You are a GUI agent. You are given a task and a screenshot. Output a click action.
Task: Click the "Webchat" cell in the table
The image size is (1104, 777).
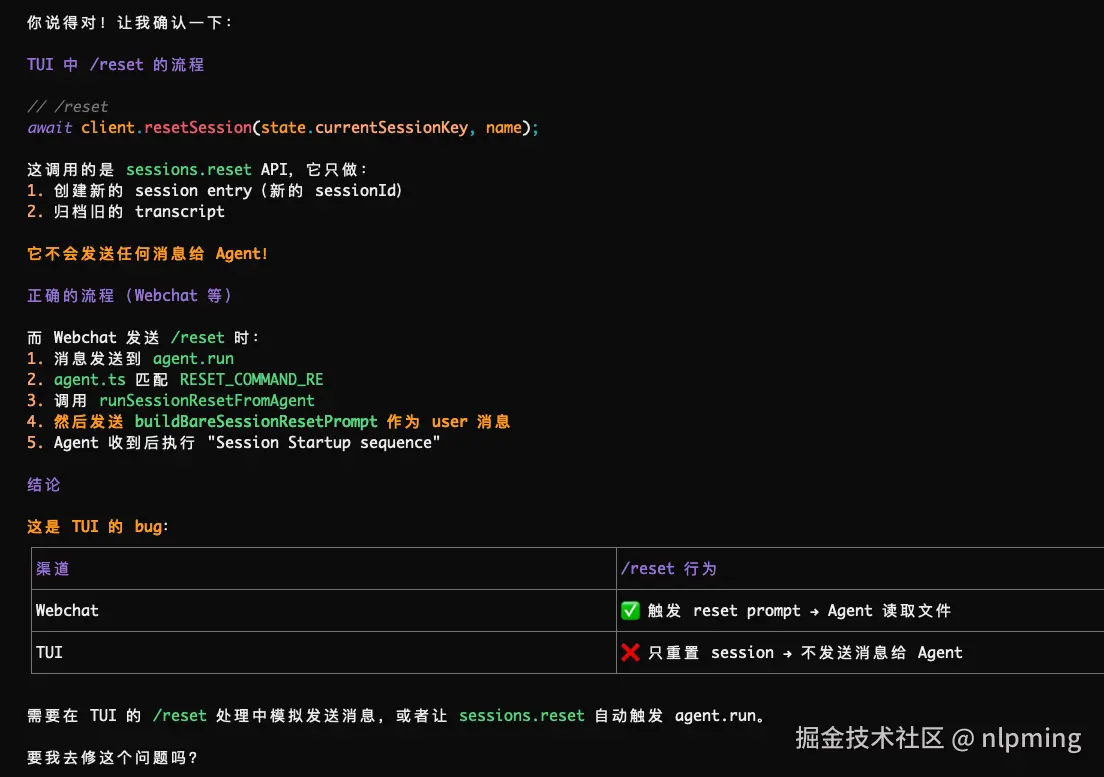pos(67,610)
